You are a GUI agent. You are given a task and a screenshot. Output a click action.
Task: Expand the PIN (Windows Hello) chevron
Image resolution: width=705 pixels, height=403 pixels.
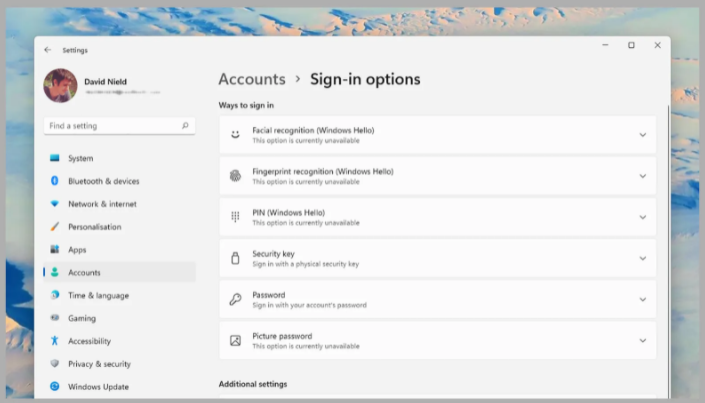pos(643,217)
